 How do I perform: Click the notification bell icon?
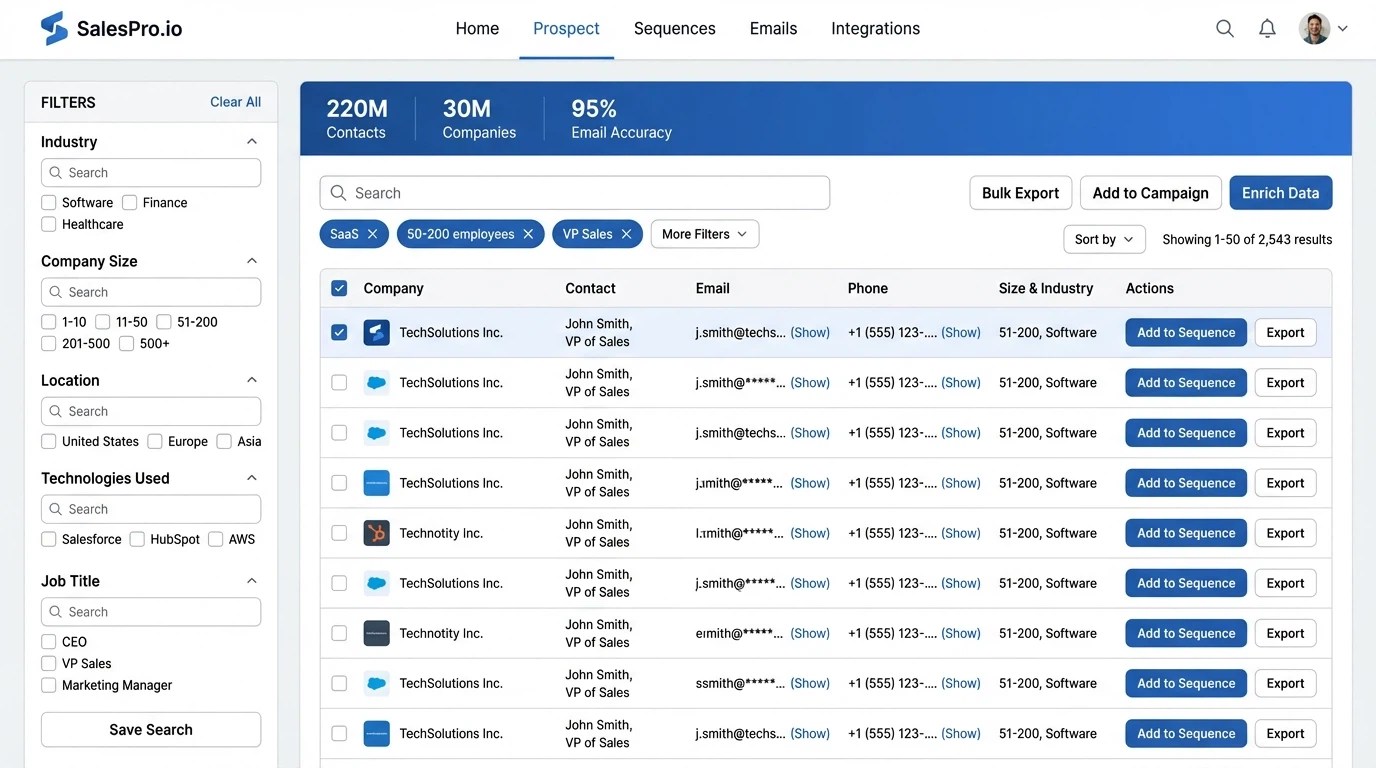point(1267,28)
